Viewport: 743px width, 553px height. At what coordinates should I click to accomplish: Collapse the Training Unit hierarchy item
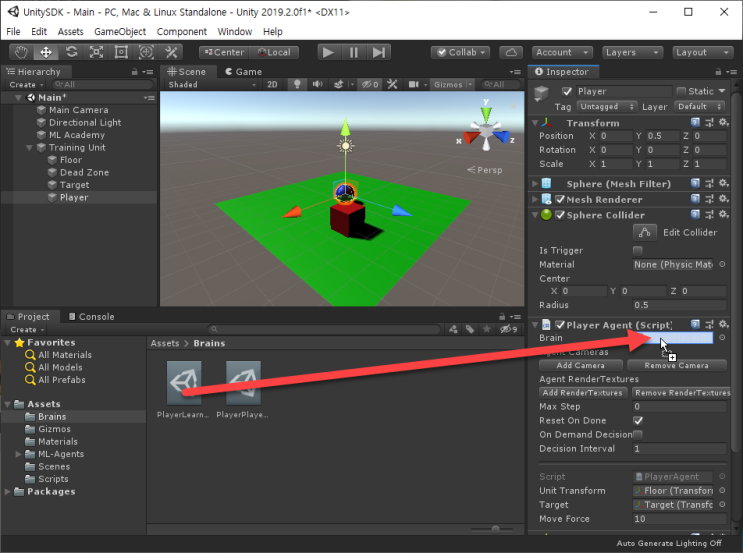(x=29, y=148)
